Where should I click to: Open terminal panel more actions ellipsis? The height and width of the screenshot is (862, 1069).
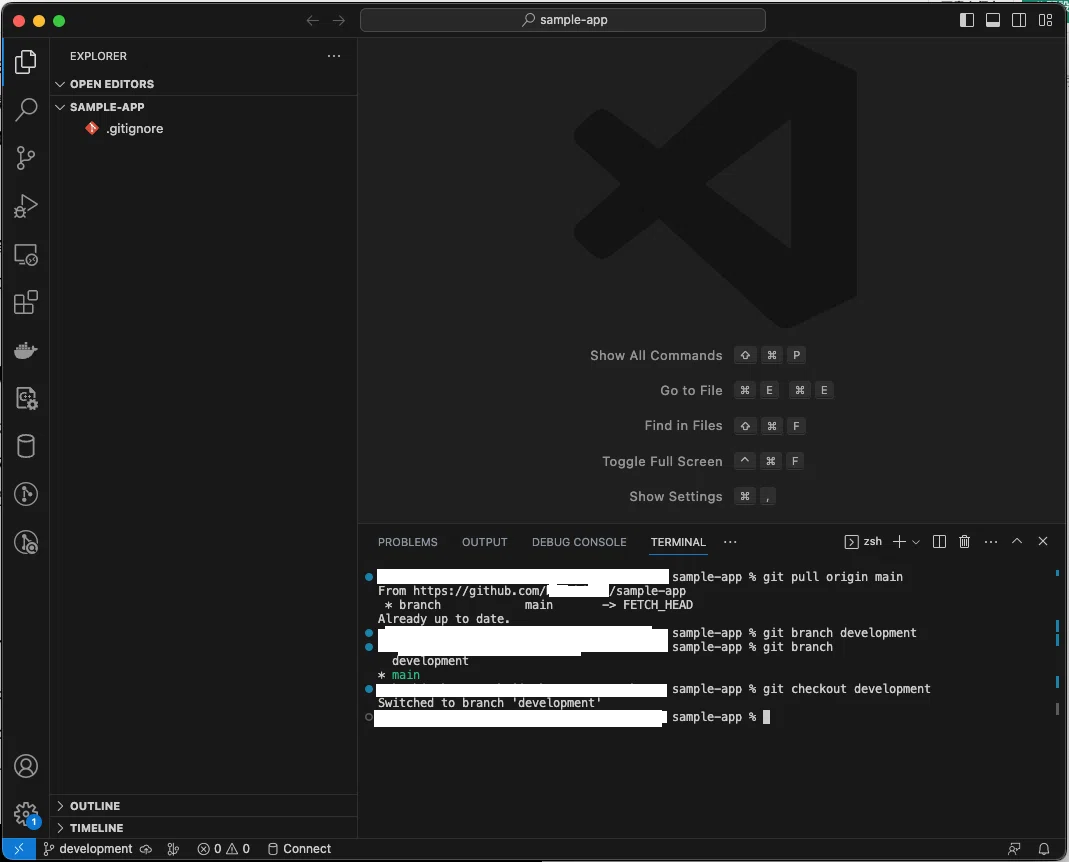coord(991,541)
